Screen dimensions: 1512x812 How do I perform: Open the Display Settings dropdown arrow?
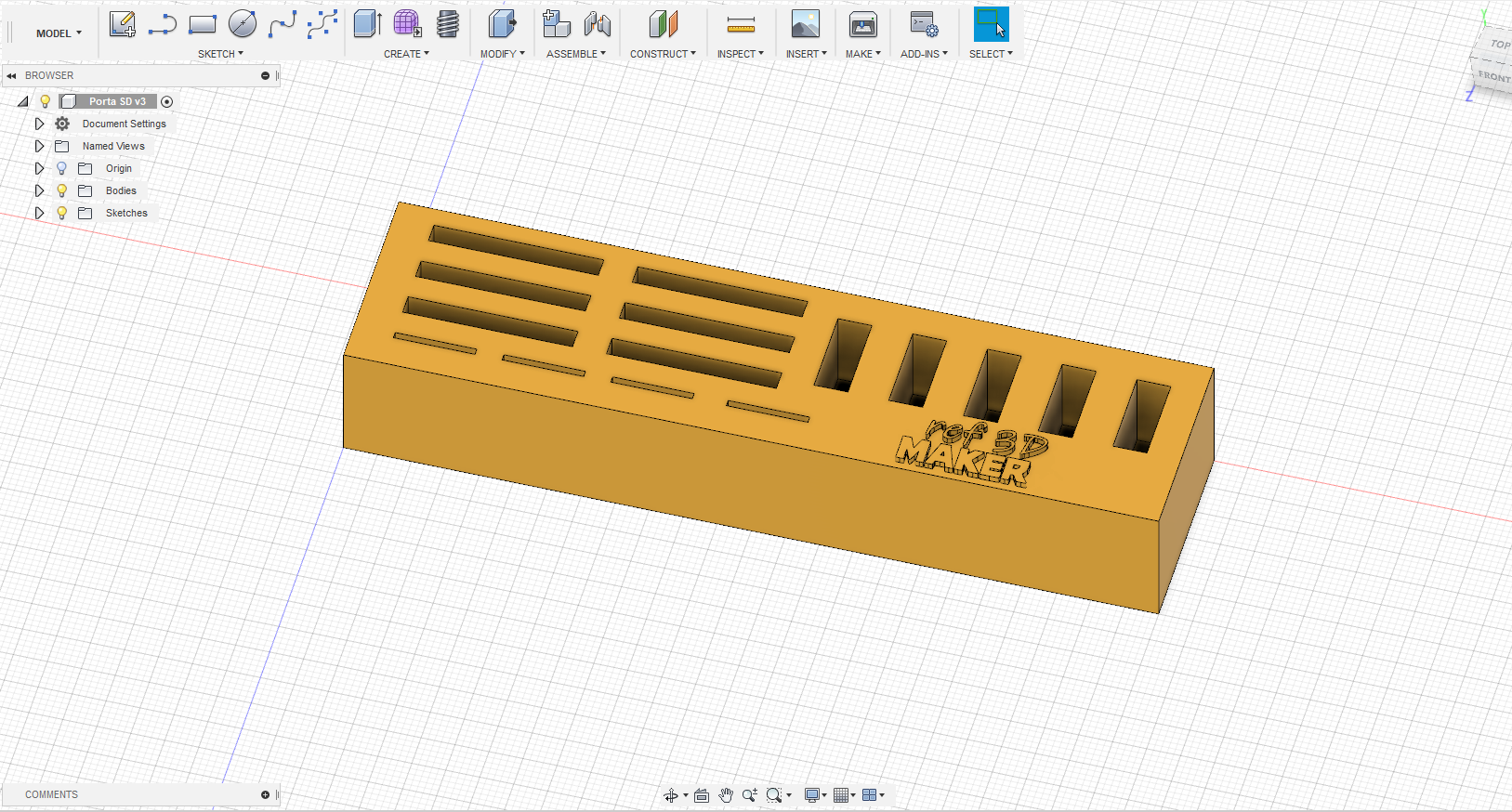tap(824, 795)
